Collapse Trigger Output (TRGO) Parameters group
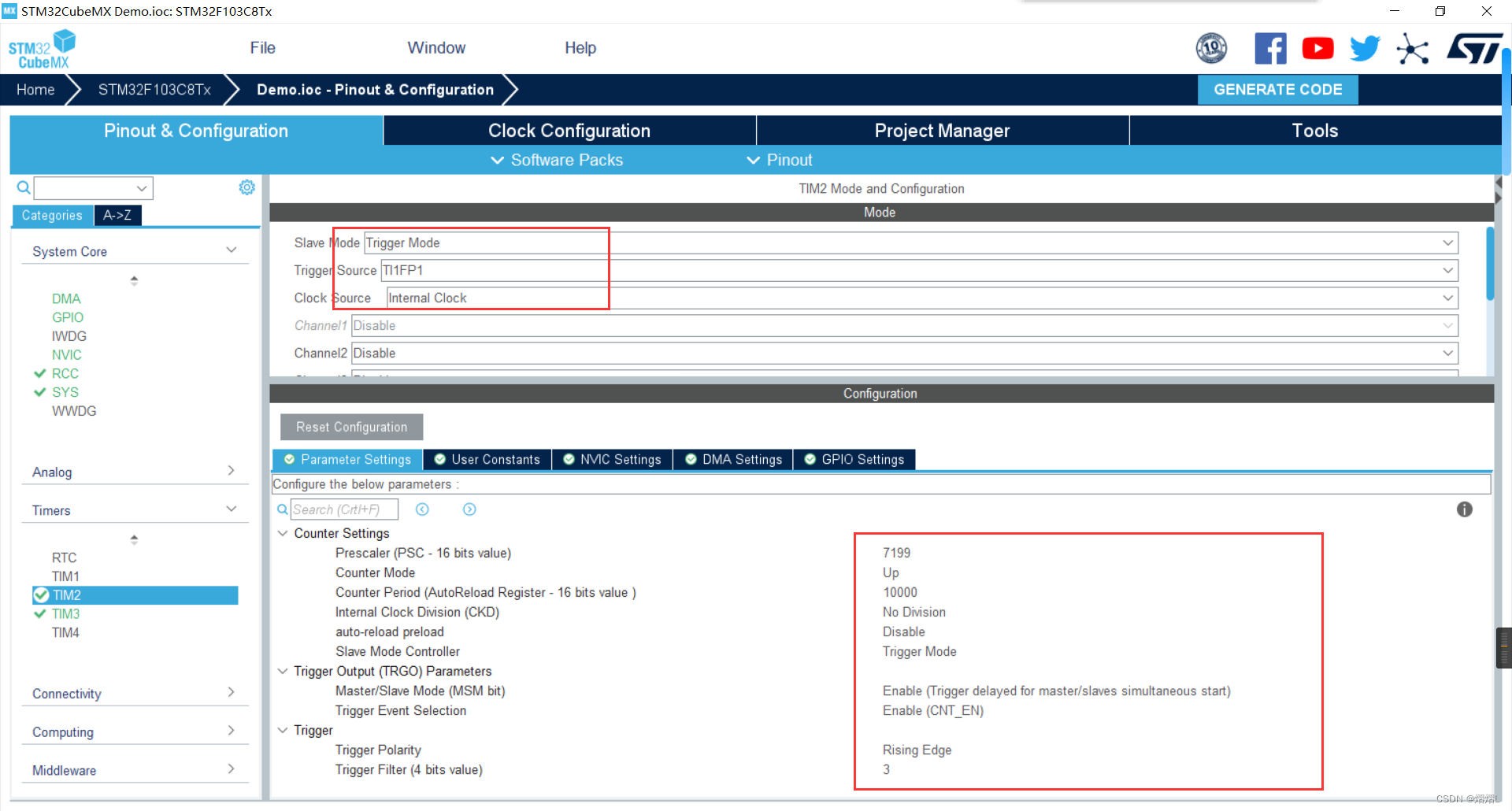This screenshot has width=1512, height=811. point(283,671)
